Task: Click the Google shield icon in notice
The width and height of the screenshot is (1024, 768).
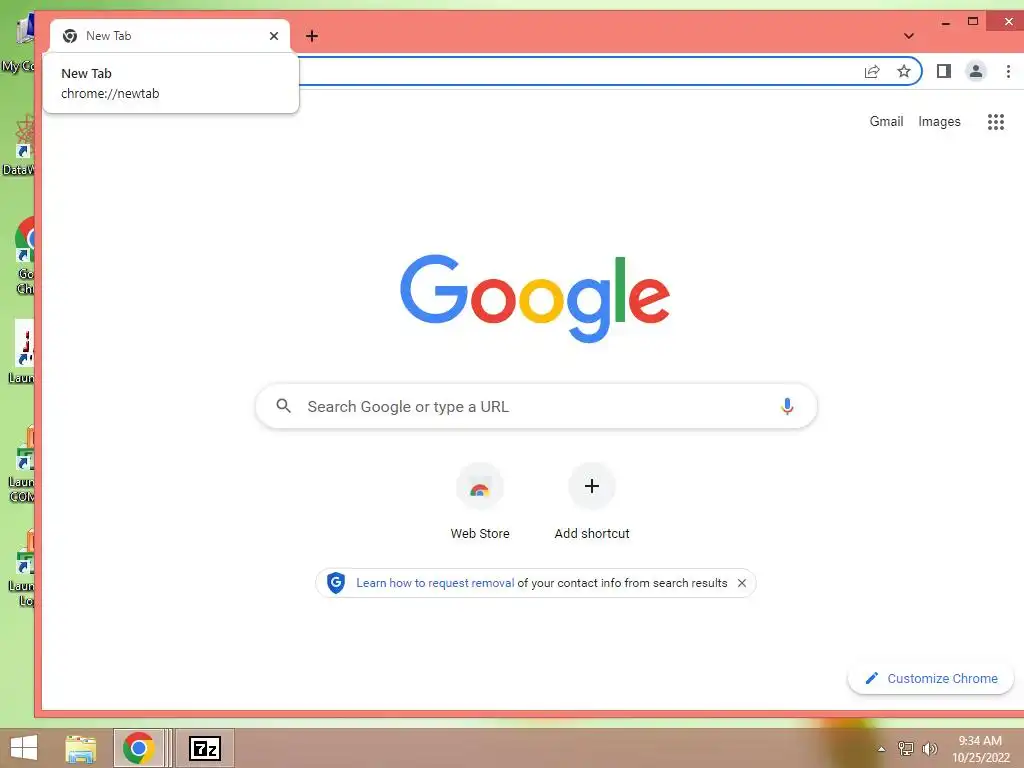Action: pyautogui.click(x=336, y=583)
